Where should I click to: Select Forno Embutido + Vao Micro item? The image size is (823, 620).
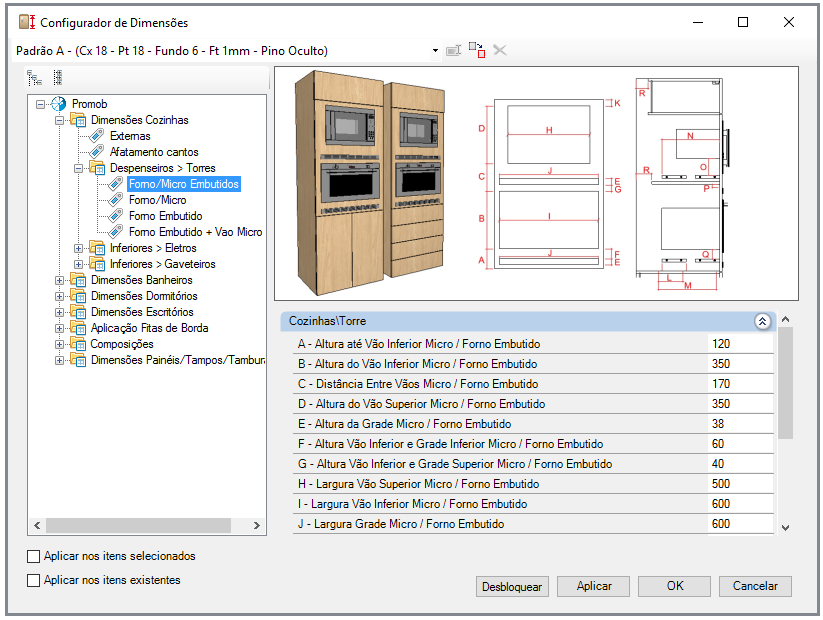pyautogui.click(x=195, y=232)
